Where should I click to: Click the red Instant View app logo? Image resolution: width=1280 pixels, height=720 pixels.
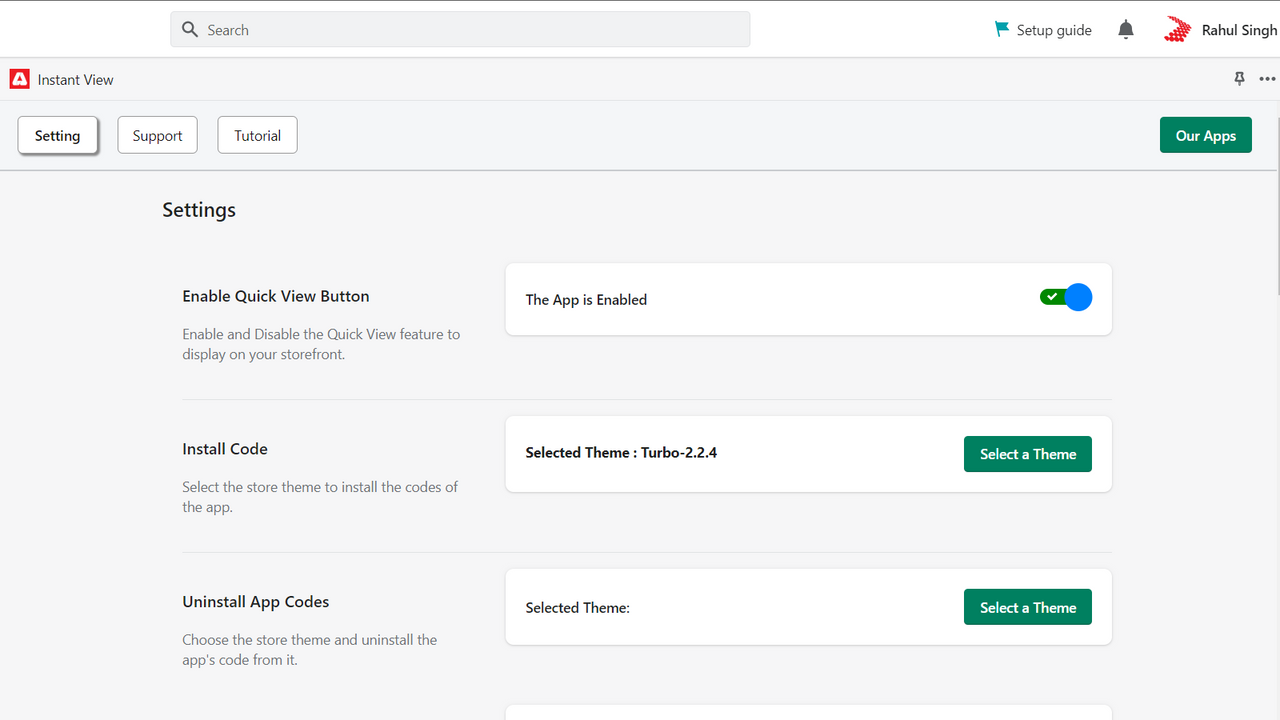(x=18, y=79)
